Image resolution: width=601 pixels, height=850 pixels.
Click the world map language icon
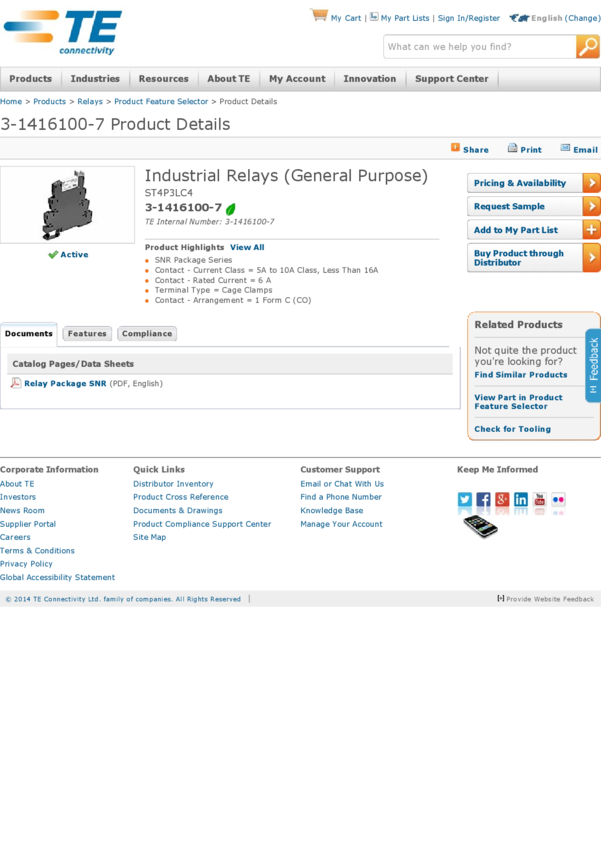pos(519,18)
